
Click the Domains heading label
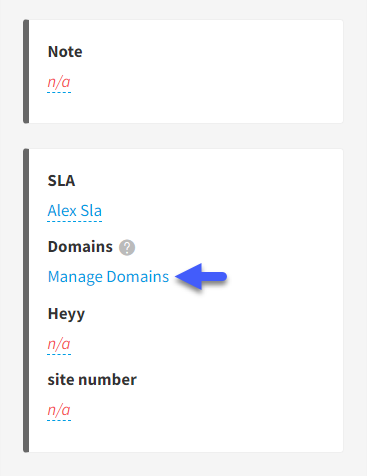coord(80,247)
